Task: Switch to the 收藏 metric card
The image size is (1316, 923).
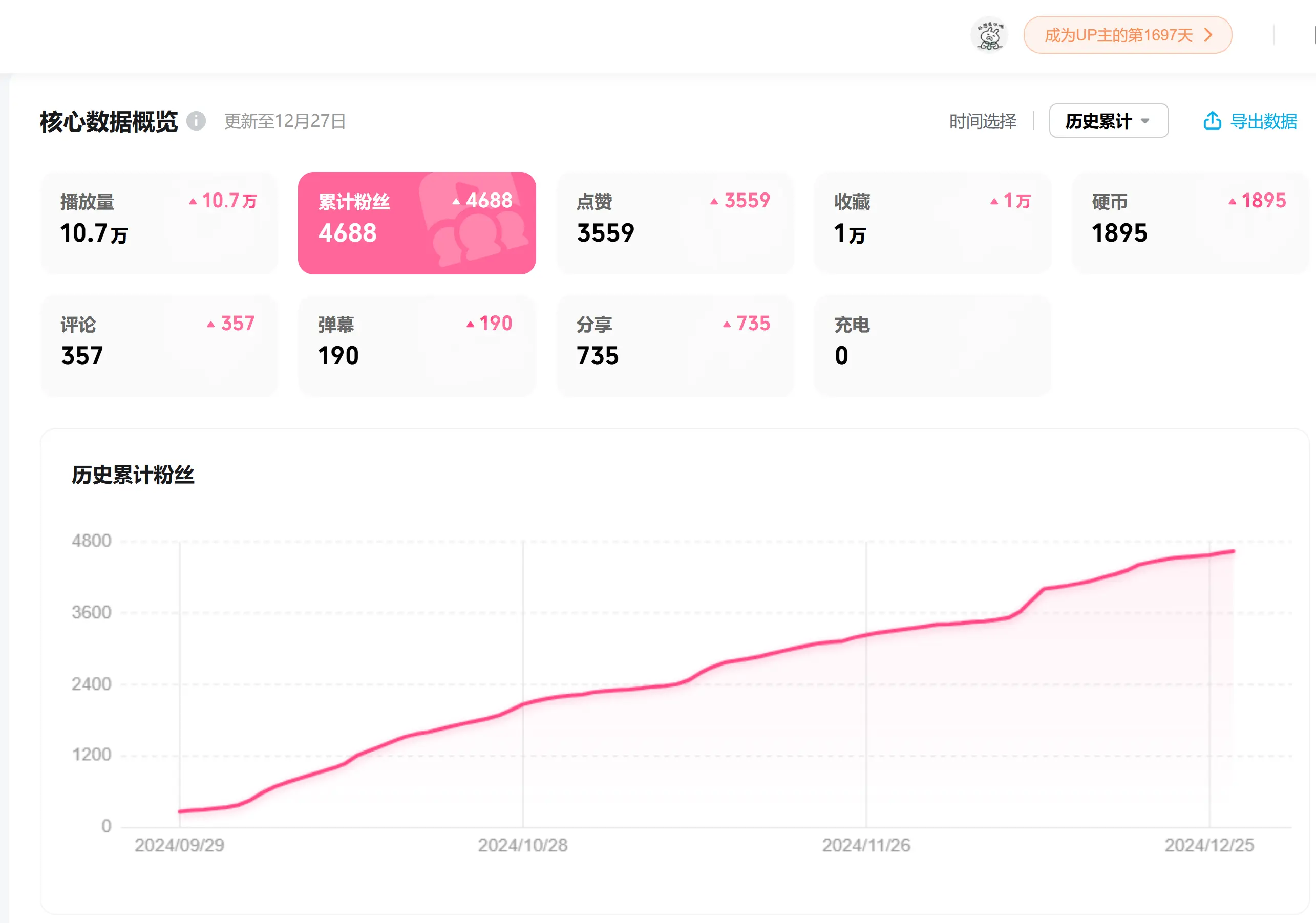Action: click(x=932, y=223)
